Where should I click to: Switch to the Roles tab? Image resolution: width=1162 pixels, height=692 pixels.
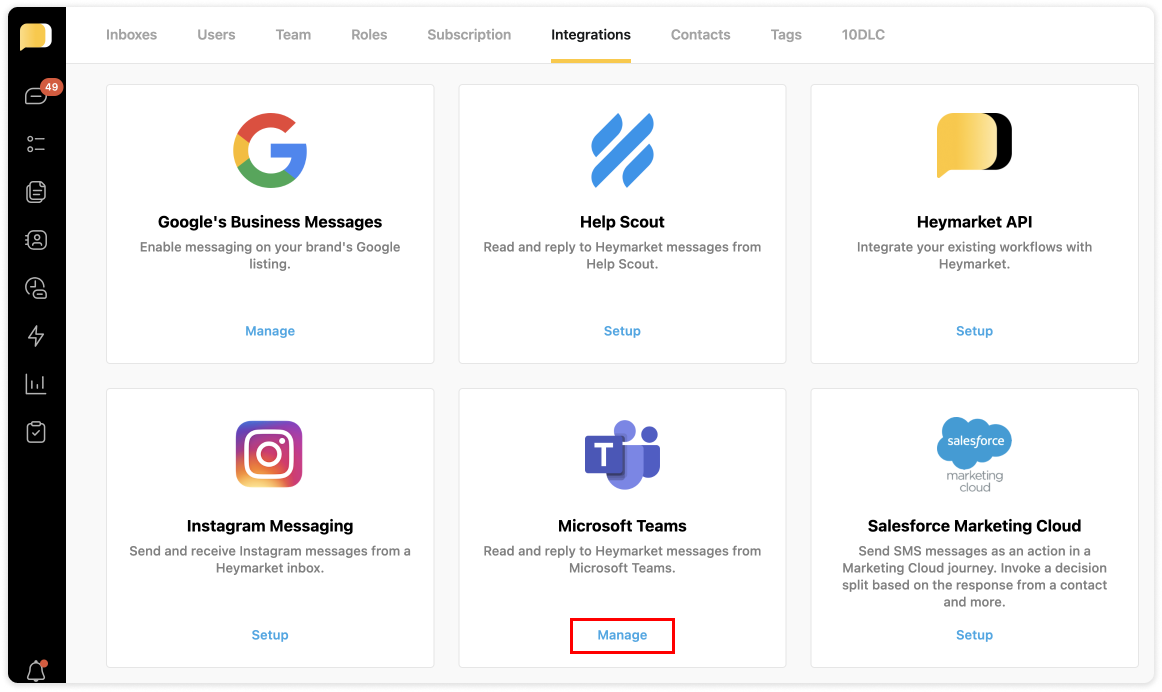tap(369, 35)
